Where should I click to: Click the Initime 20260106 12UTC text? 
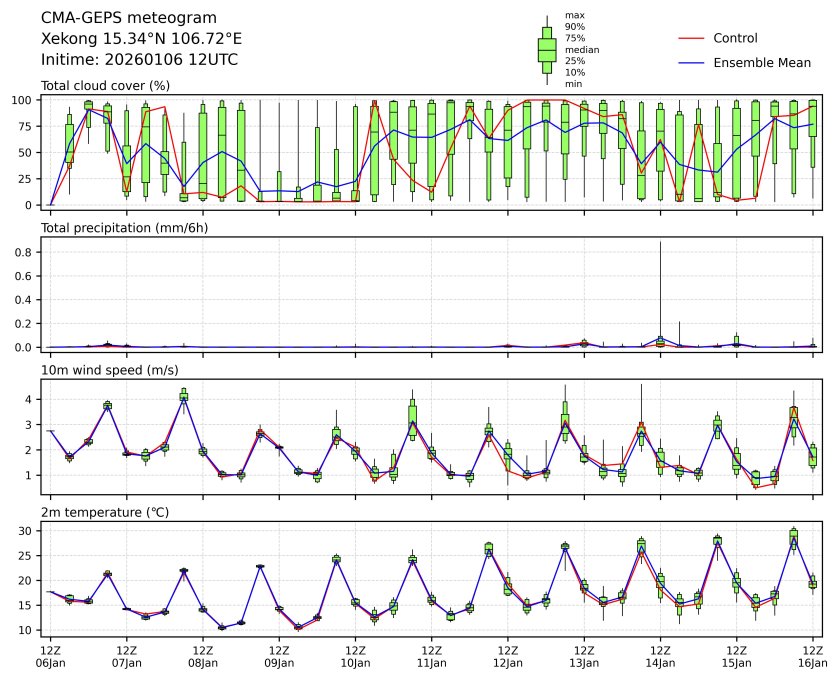[x=139, y=60]
